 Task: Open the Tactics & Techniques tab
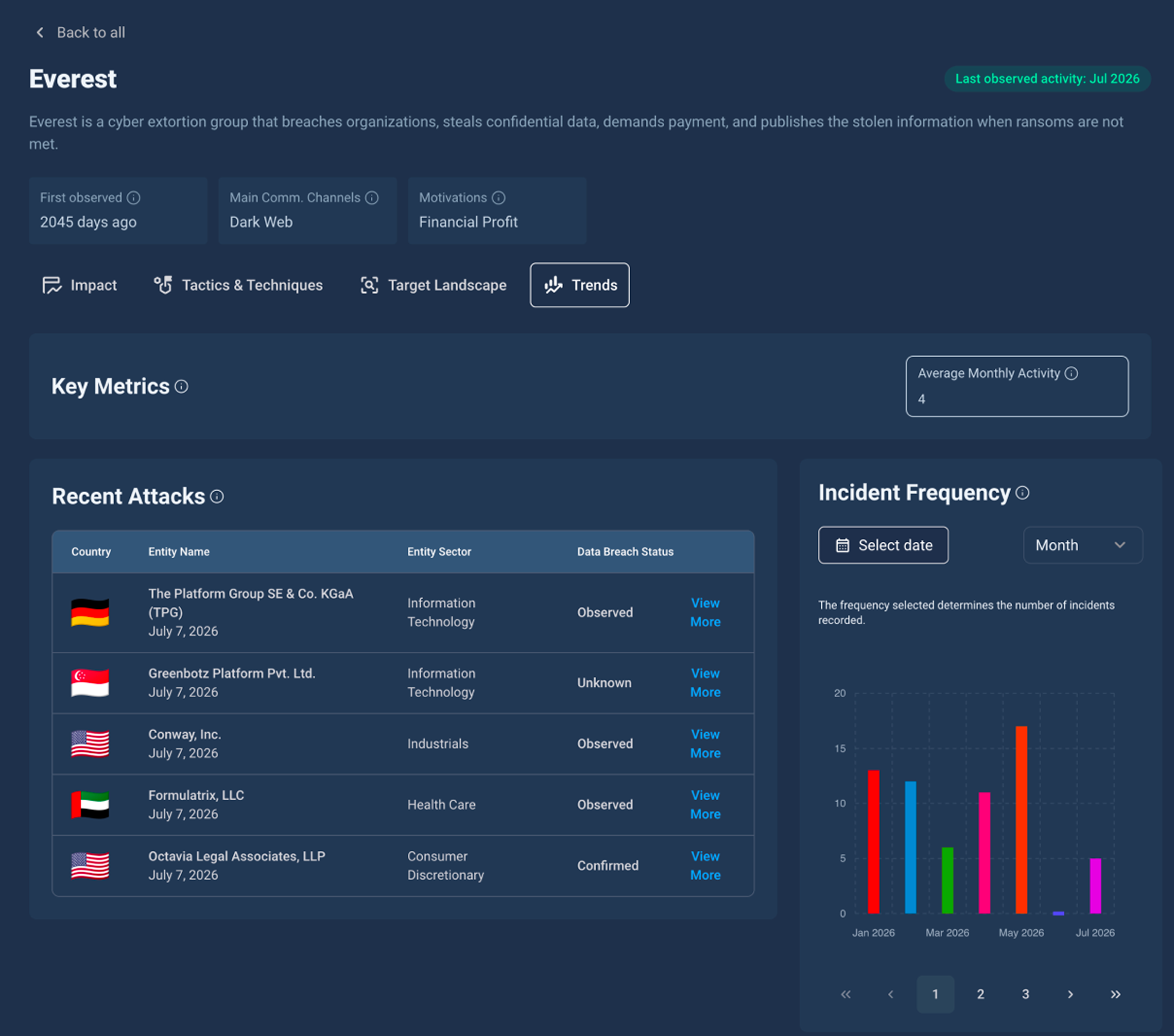238,285
